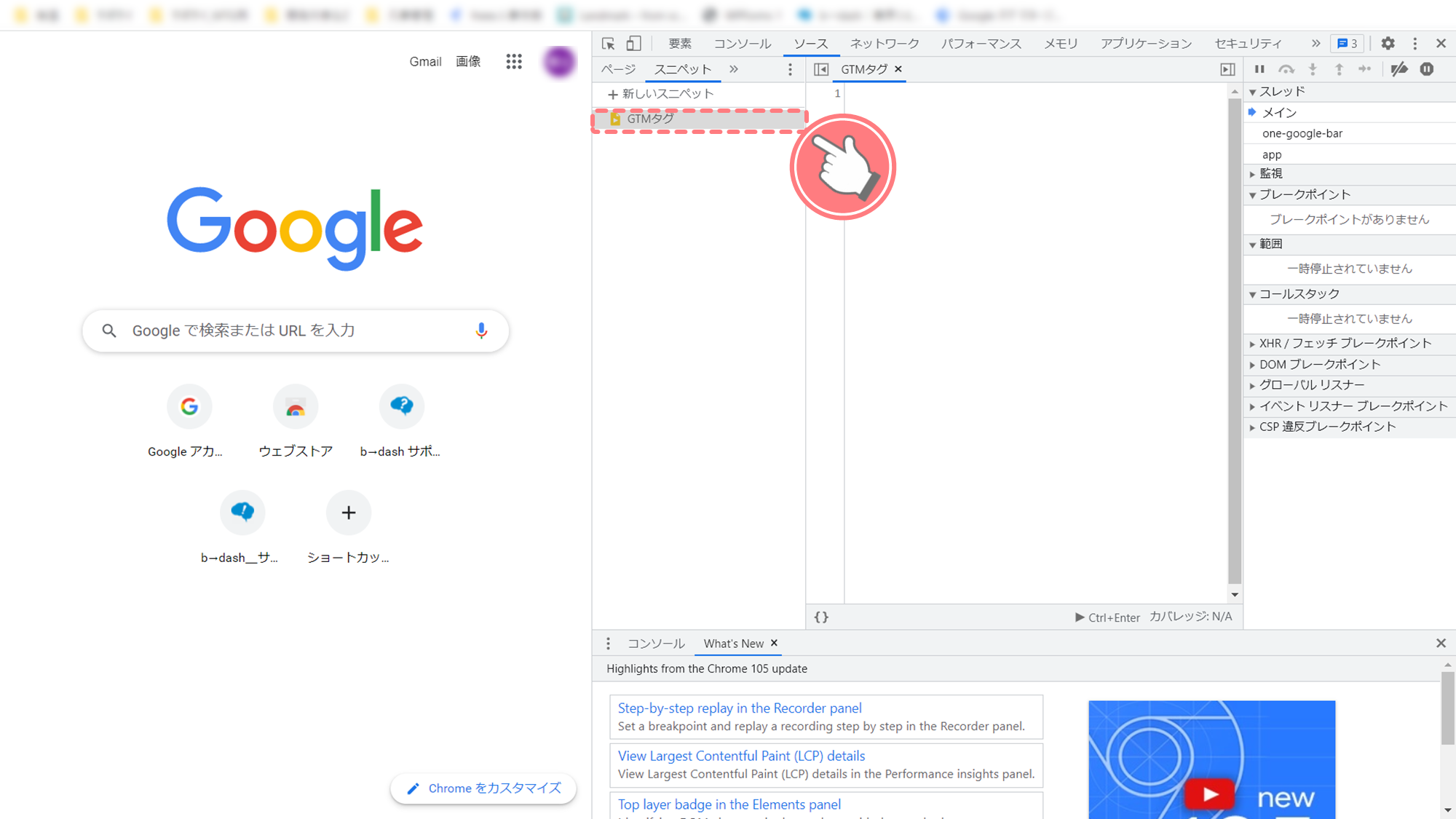Click the Google search input field
The image size is (1456, 819).
[296, 331]
